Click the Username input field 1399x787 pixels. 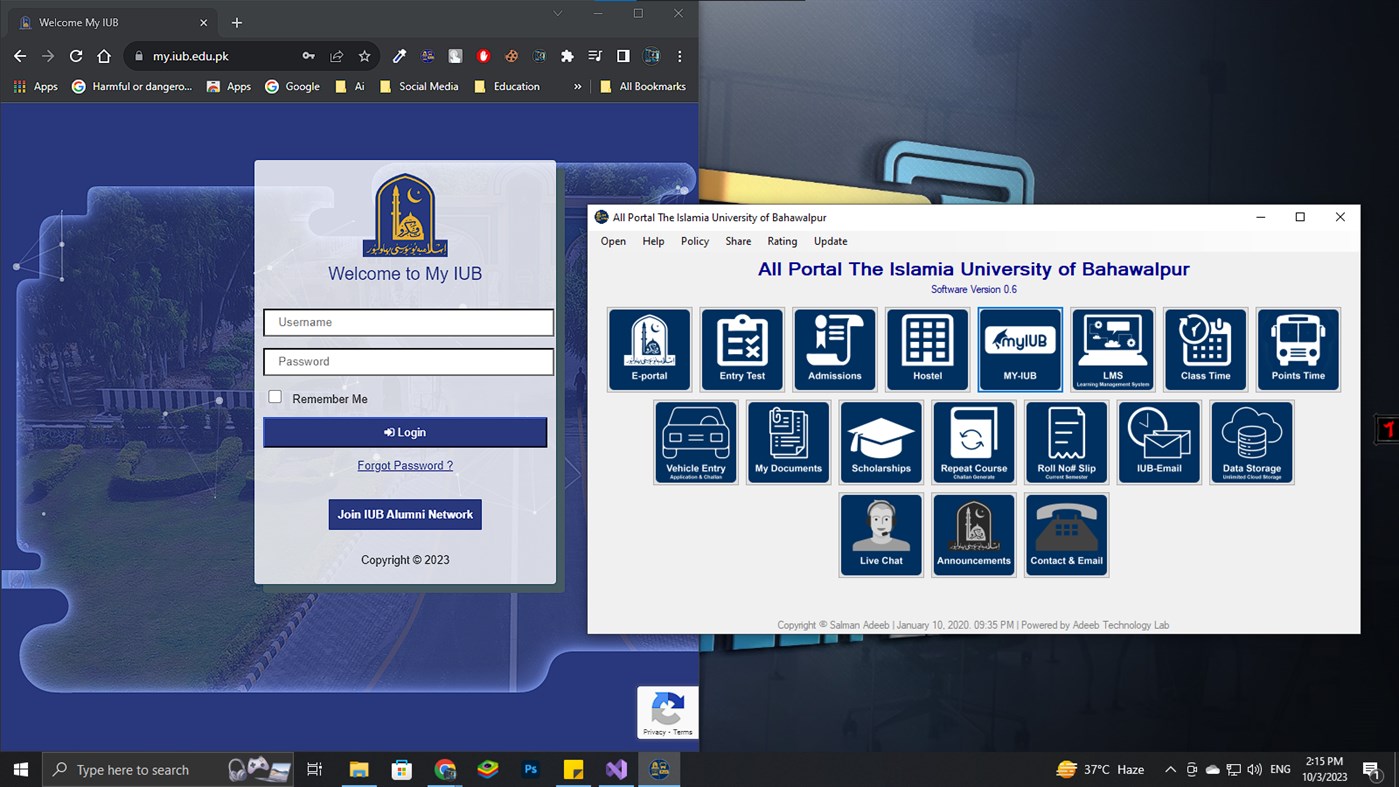[x=408, y=322]
